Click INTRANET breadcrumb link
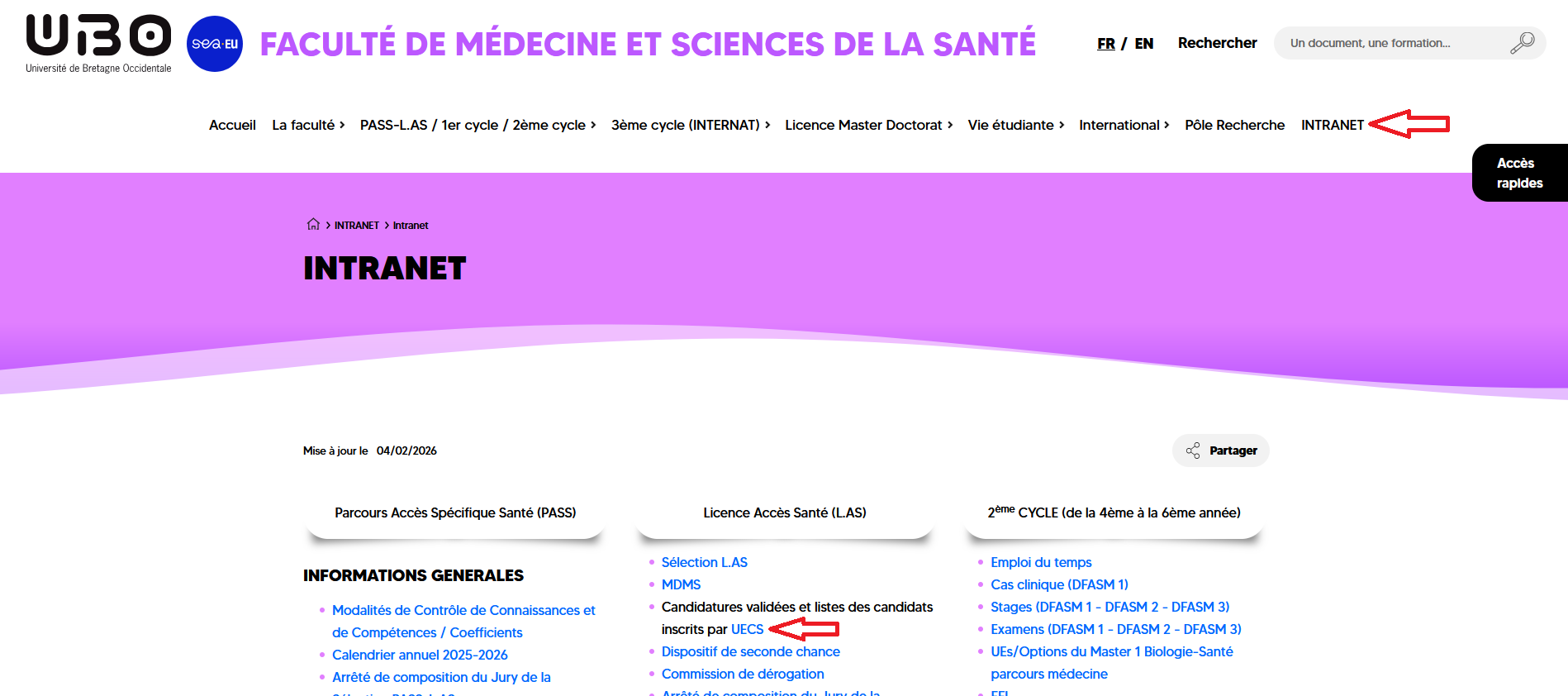 tap(357, 225)
